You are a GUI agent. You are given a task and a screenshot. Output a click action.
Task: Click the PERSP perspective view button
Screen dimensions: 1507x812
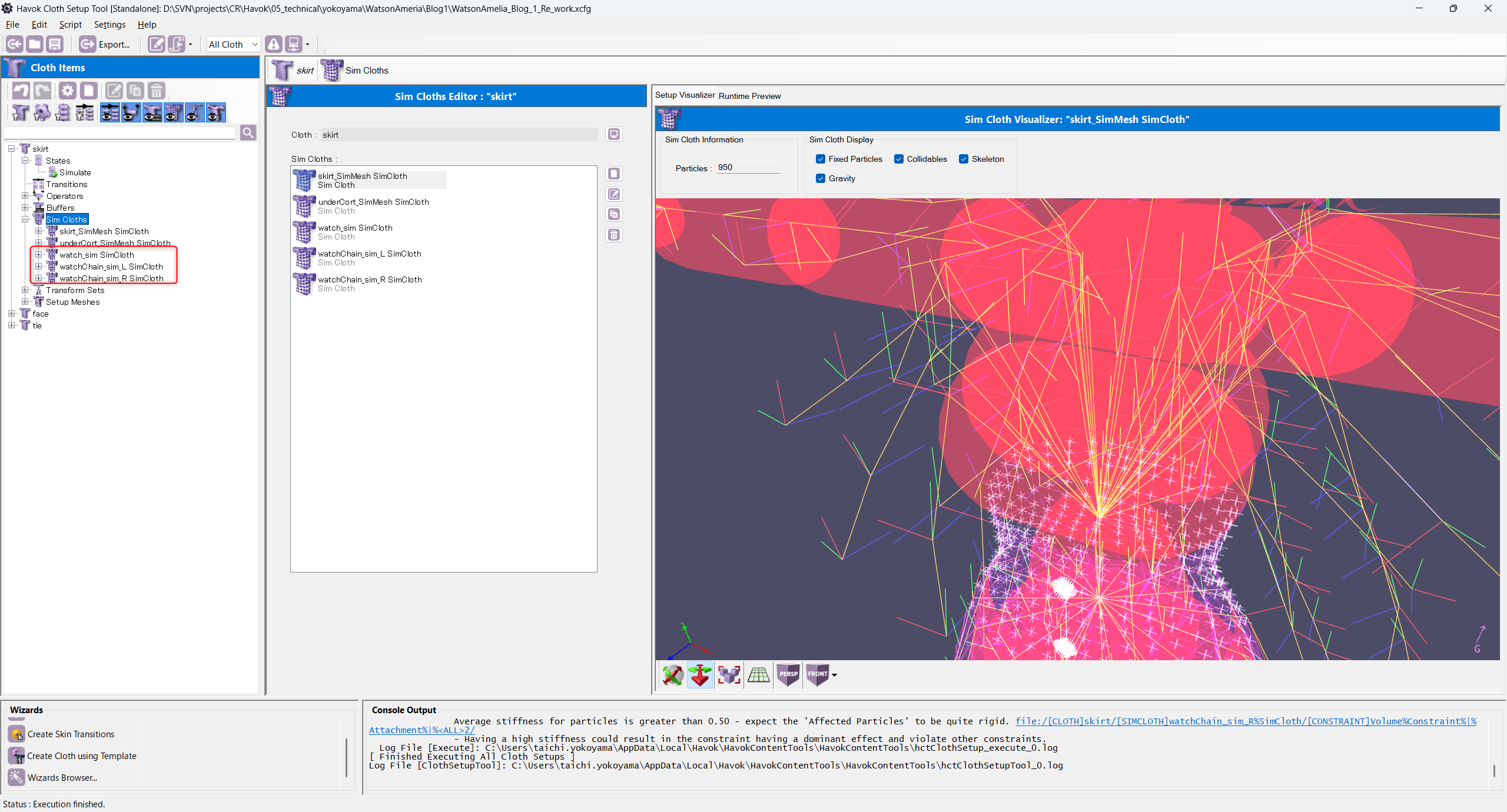coord(788,674)
